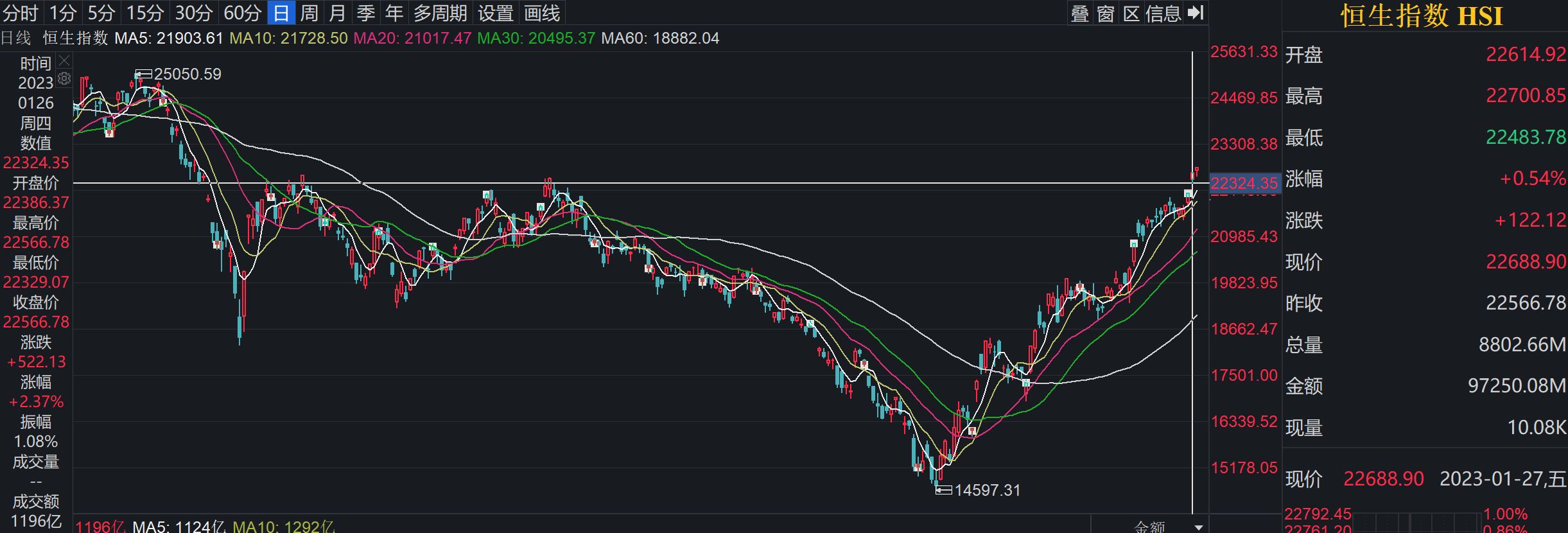Click the MA5 moving average label
The image size is (1568, 533).
point(169,39)
